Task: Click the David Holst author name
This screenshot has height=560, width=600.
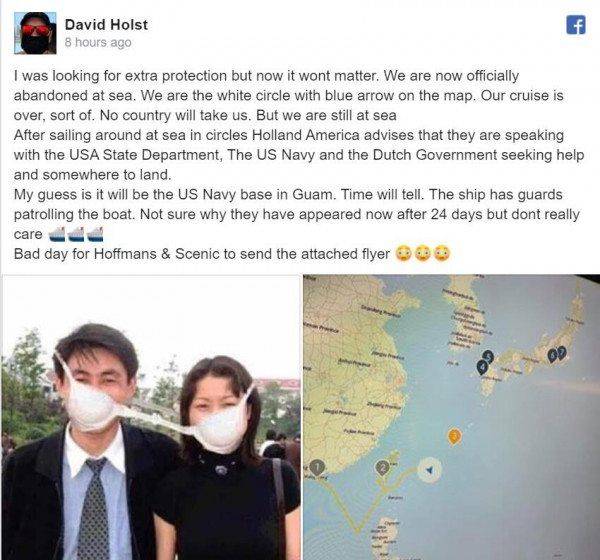Action: (106, 24)
